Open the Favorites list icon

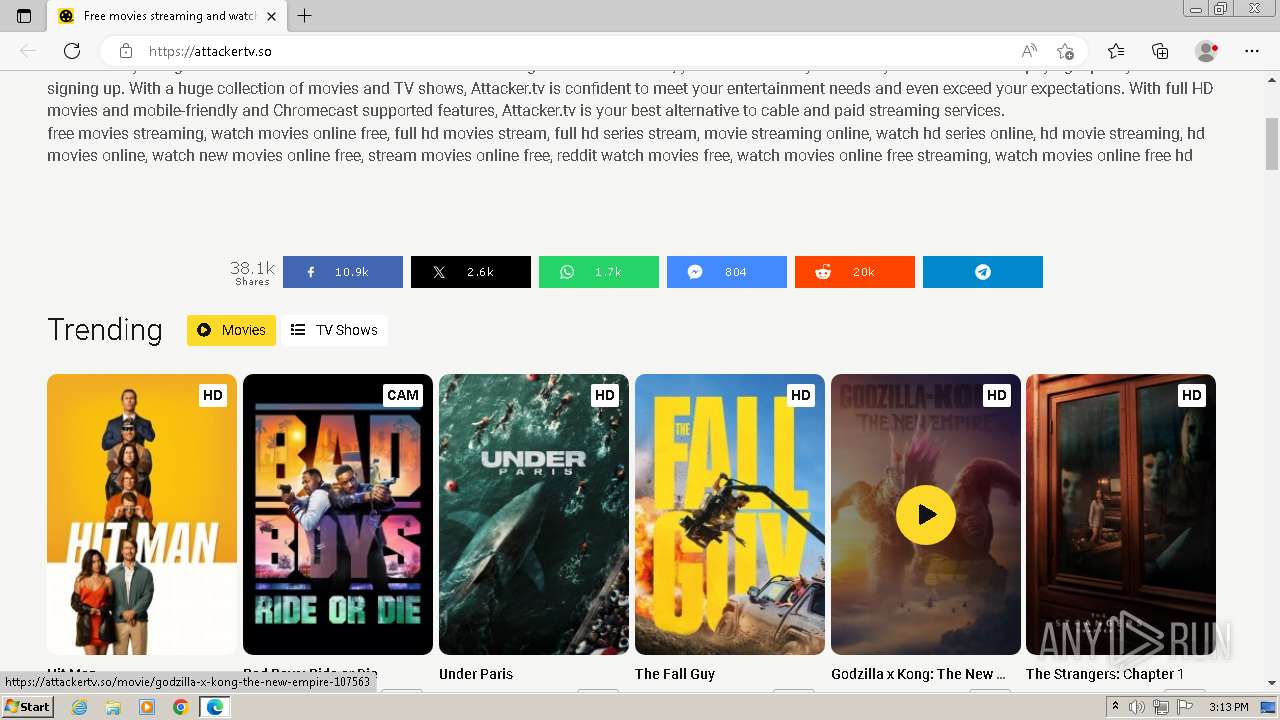pyautogui.click(x=1116, y=51)
